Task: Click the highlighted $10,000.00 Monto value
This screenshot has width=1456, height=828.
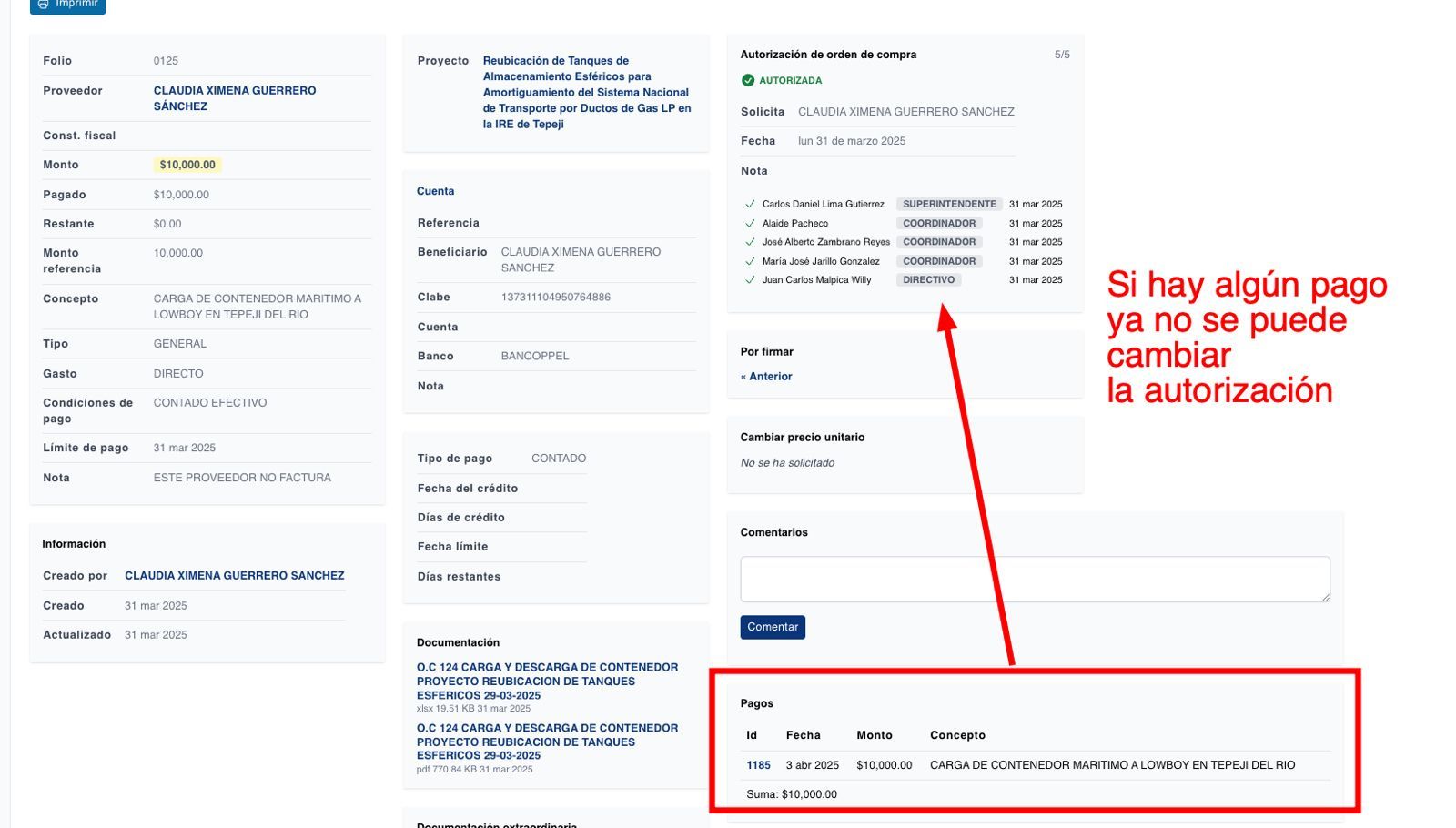Action: pos(187,165)
